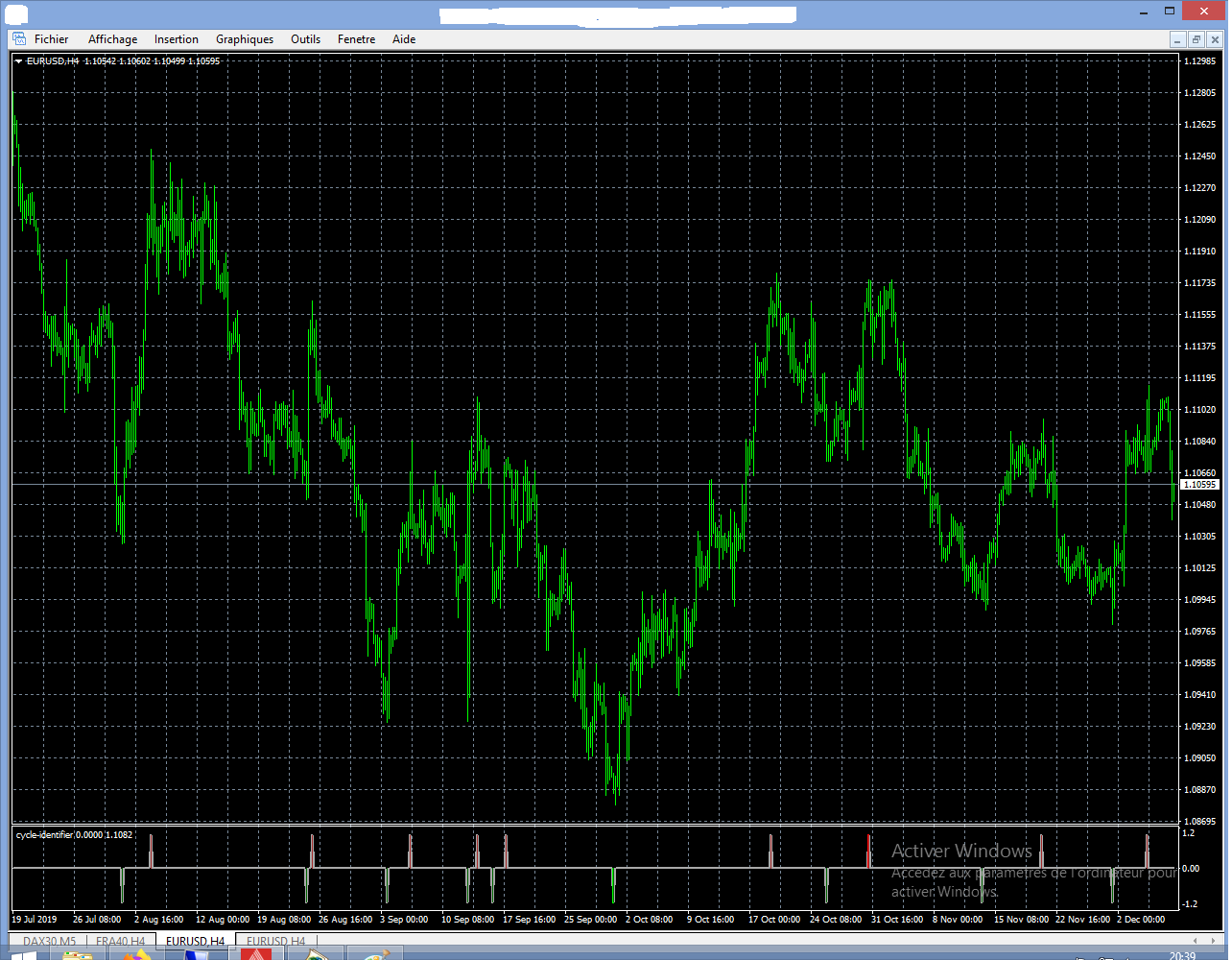Click the left chart-tab scroll arrow
The height and width of the screenshot is (960, 1232).
1194,941
